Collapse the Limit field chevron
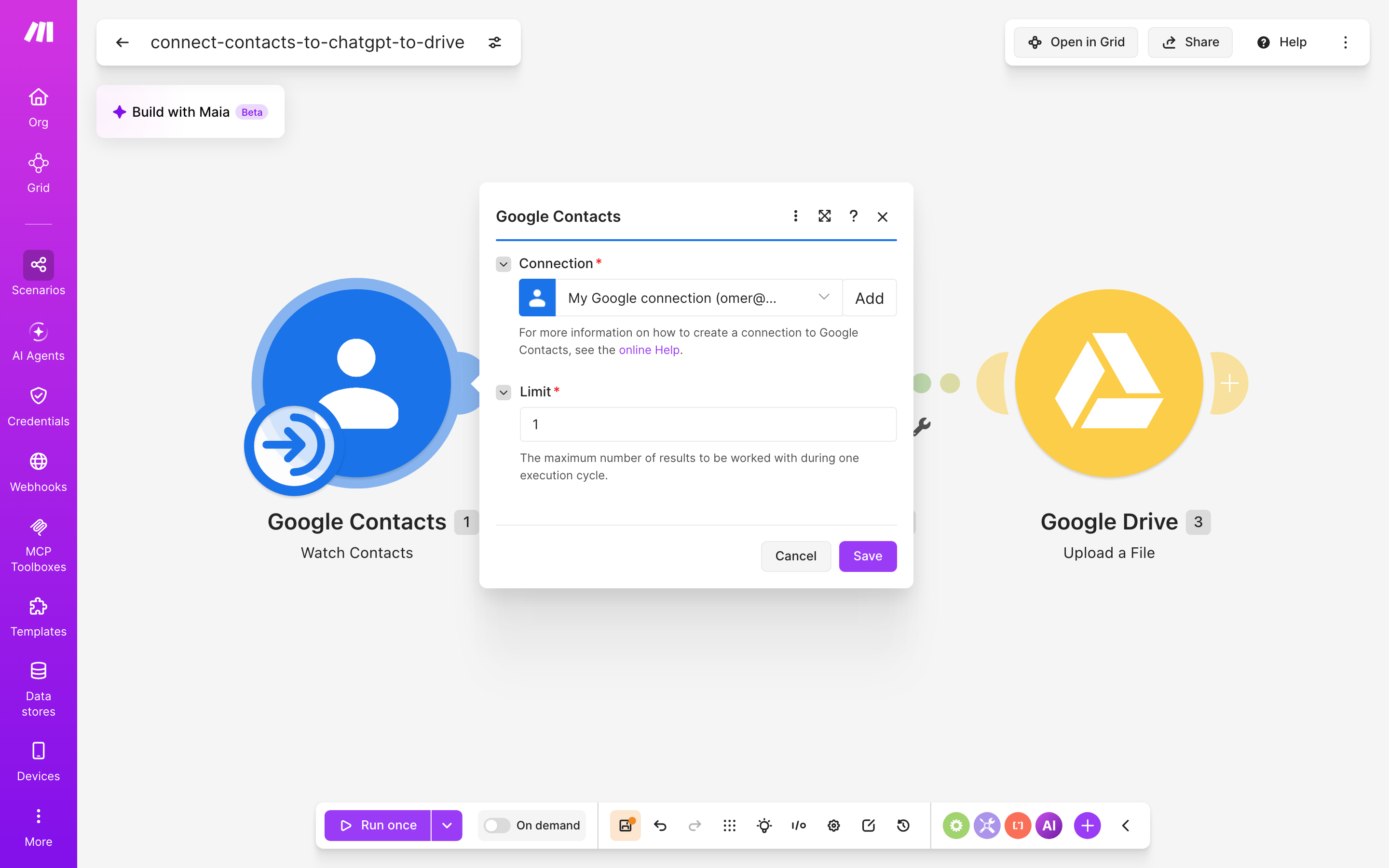Image resolution: width=1389 pixels, height=868 pixels. pyautogui.click(x=504, y=393)
